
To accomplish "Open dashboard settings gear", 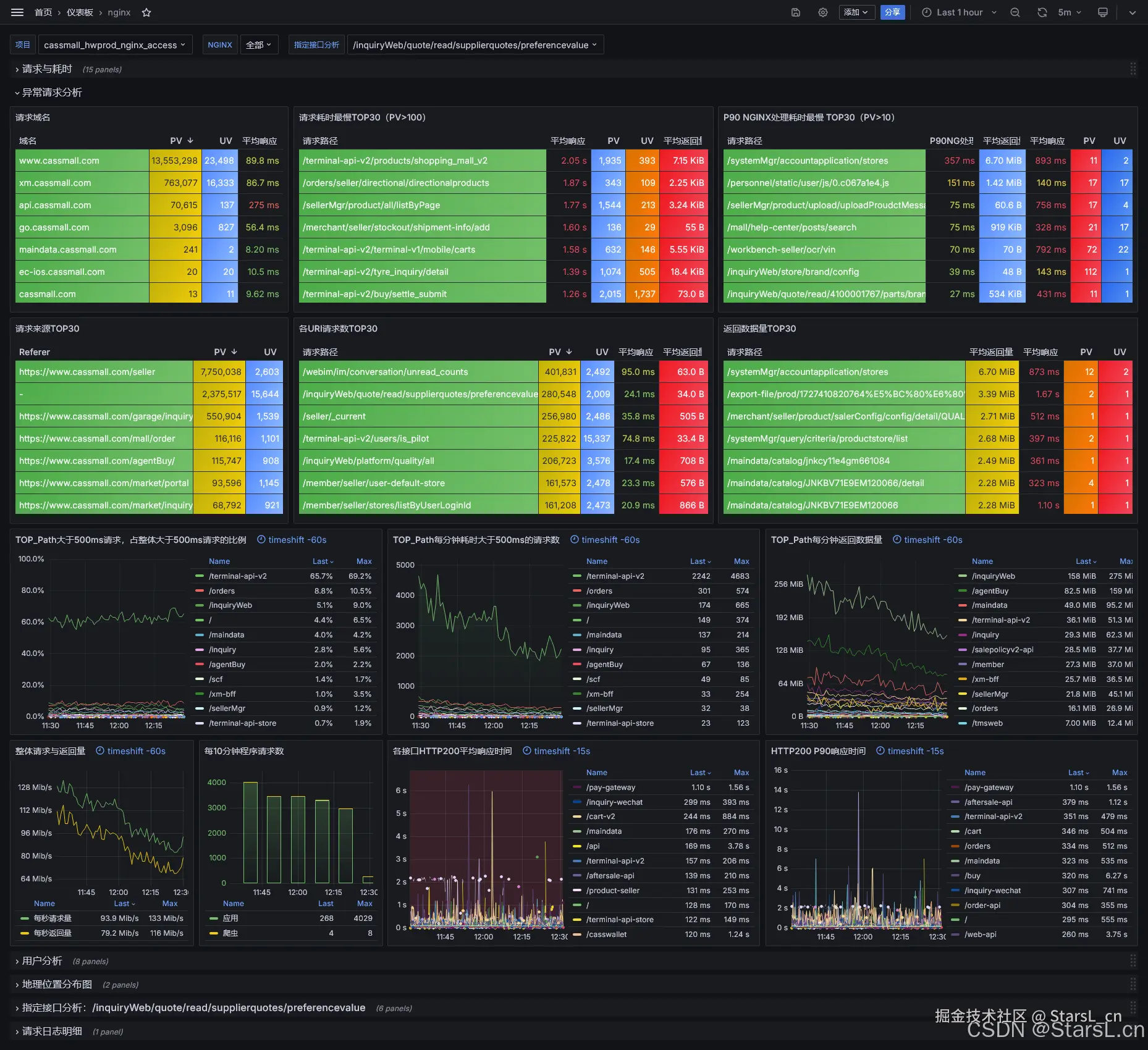I will pyautogui.click(x=823, y=12).
